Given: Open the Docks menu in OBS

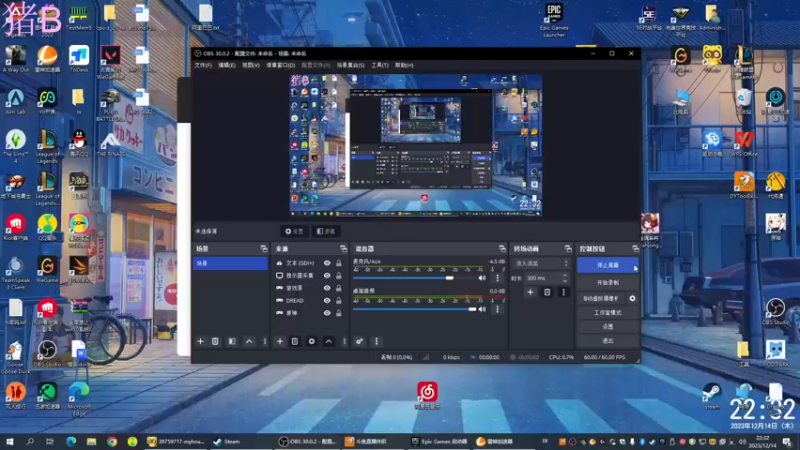Looking at the screenshot, I should [280, 65].
